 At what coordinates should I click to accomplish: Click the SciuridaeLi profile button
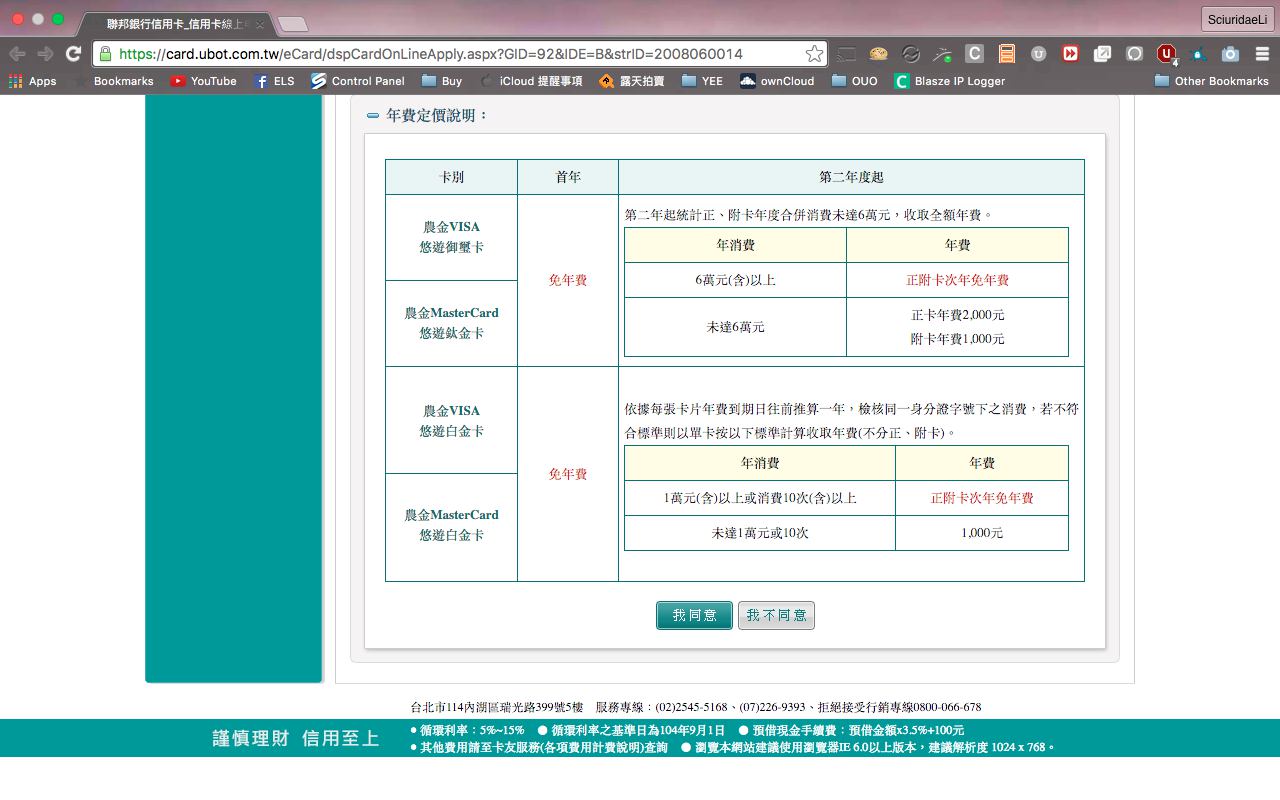click(1237, 20)
